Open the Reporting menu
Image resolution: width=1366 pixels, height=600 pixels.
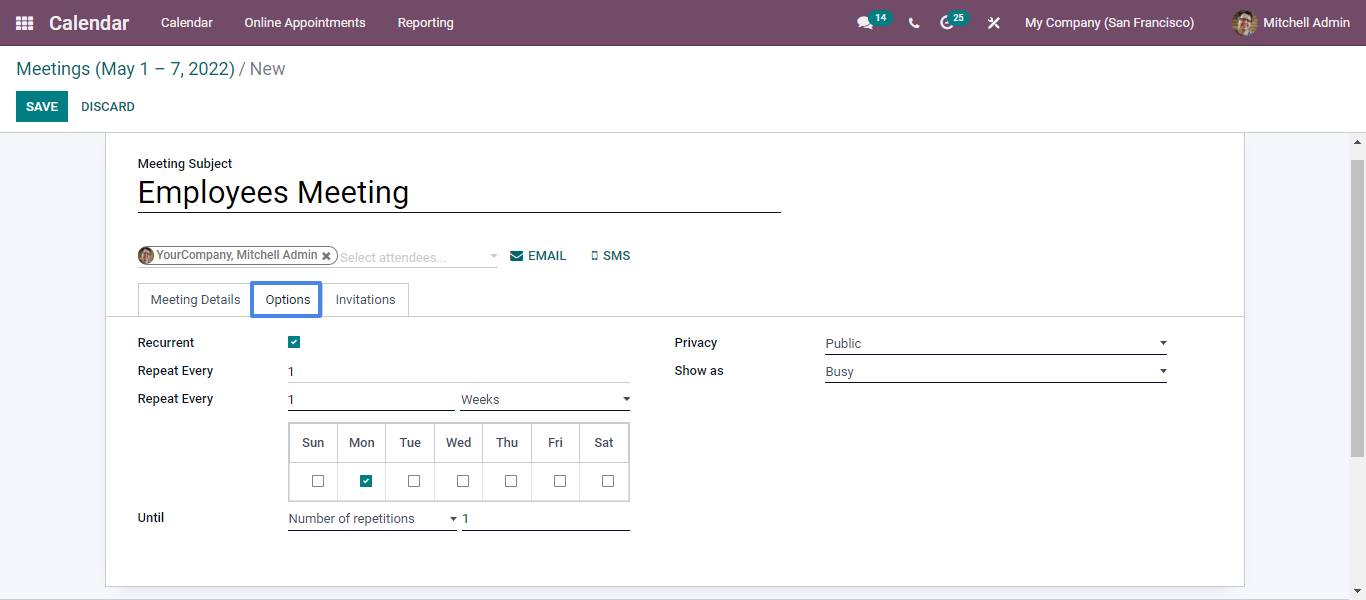click(x=425, y=23)
